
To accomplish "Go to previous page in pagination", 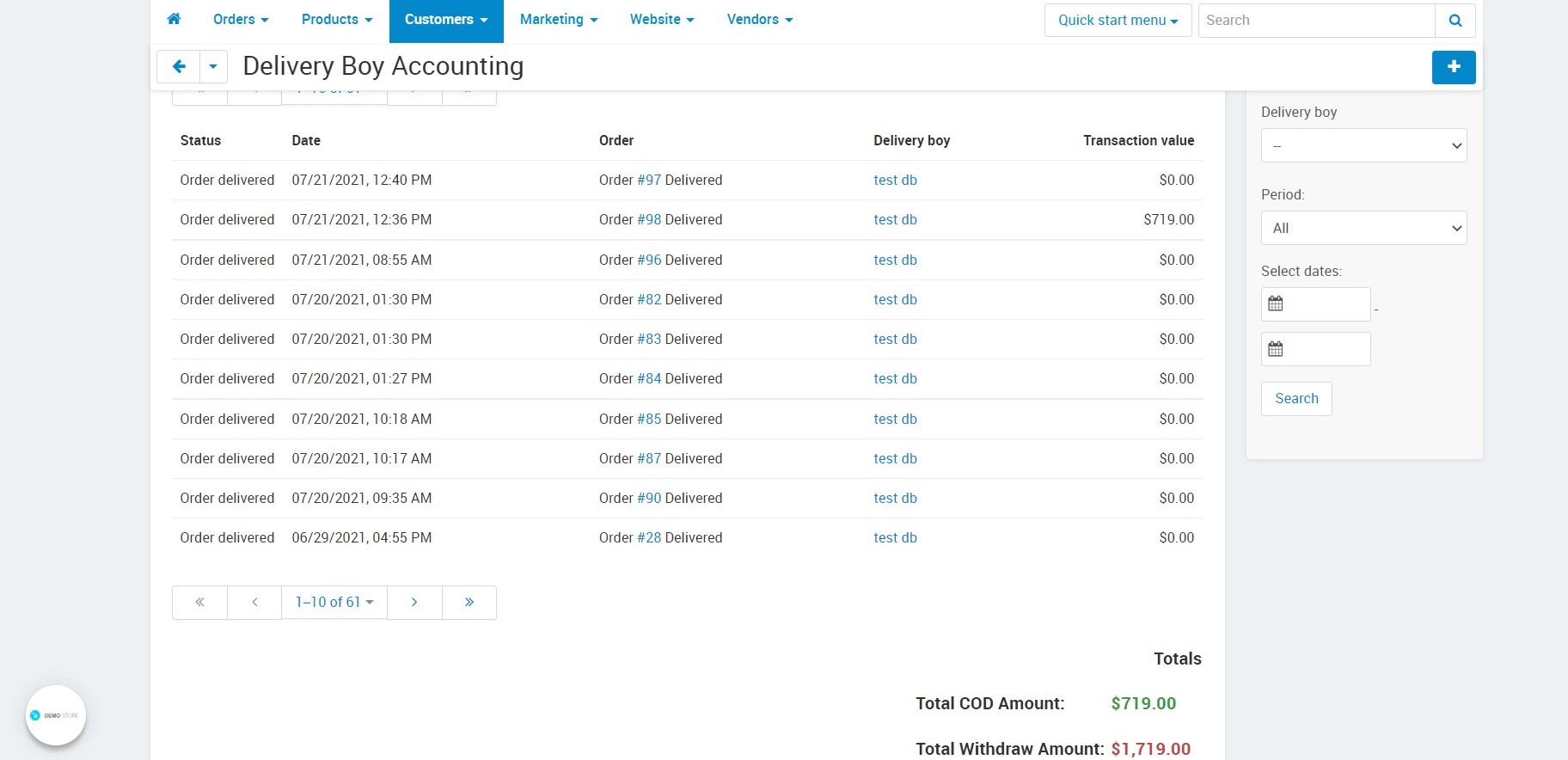I will [254, 602].
